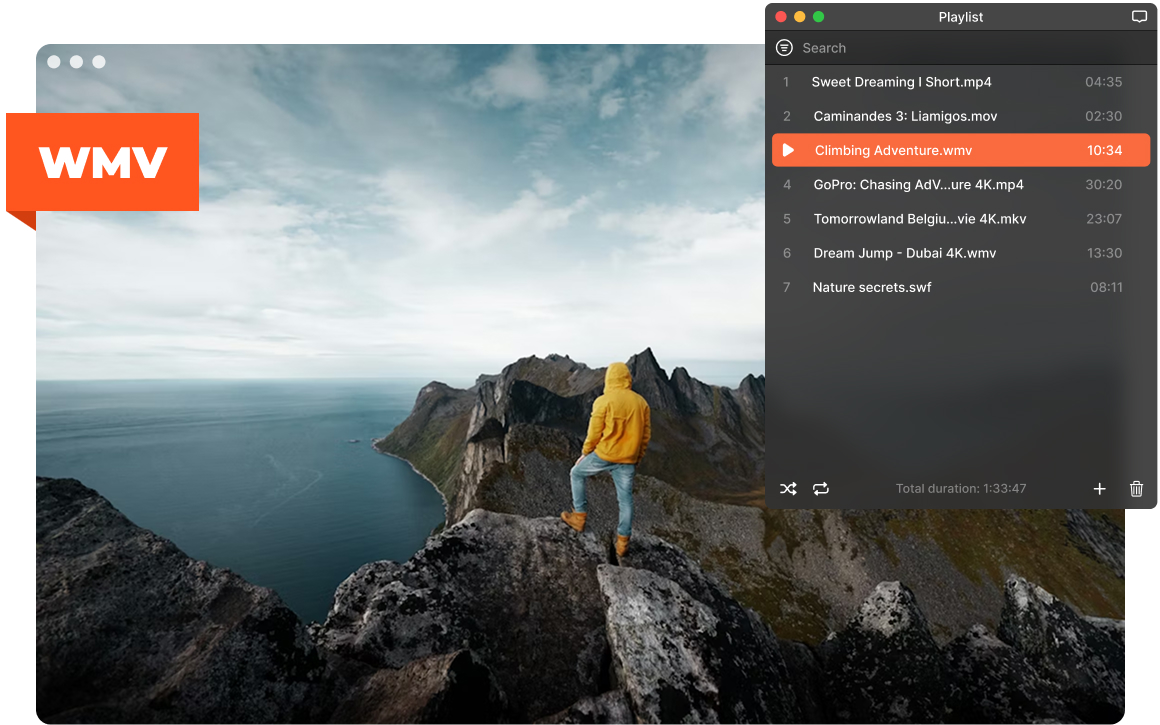This screenshot has width=1160, height=725.
Task: Open the AirPlay/screen icon in Playlist title bar
Action: pyautogui.click(x=1139, y=17)
